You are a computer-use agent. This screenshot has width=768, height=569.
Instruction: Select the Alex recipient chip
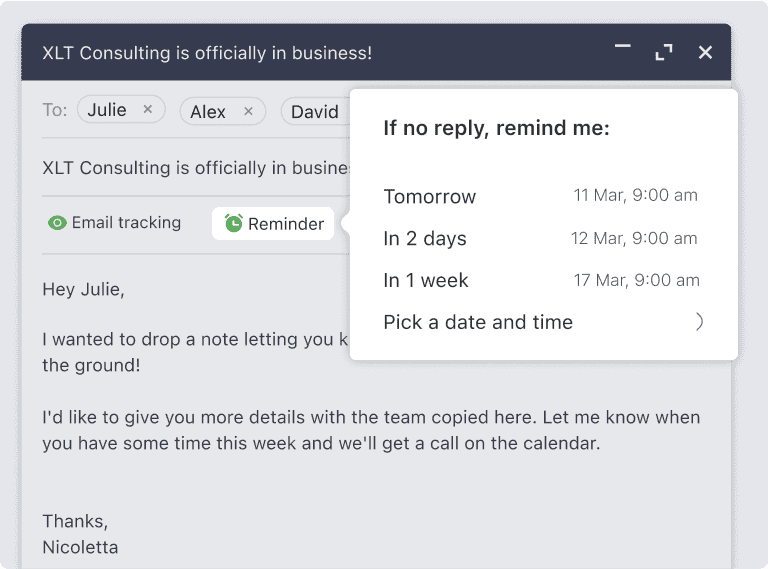tap(223, 111)
